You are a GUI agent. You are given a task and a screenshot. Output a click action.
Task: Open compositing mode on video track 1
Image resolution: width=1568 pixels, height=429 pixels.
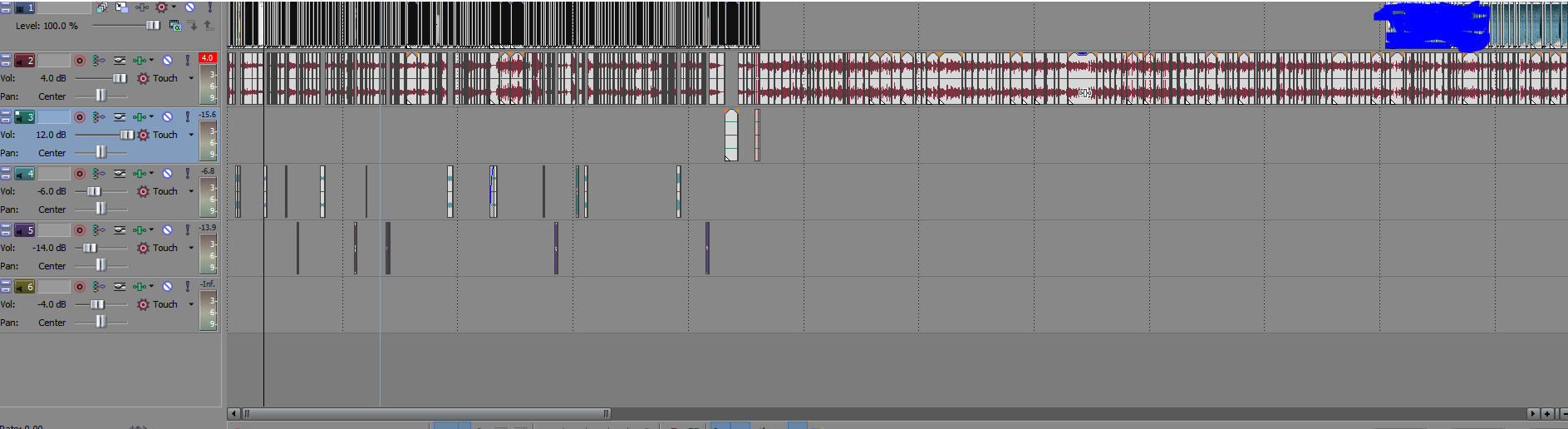click(175, 26)
